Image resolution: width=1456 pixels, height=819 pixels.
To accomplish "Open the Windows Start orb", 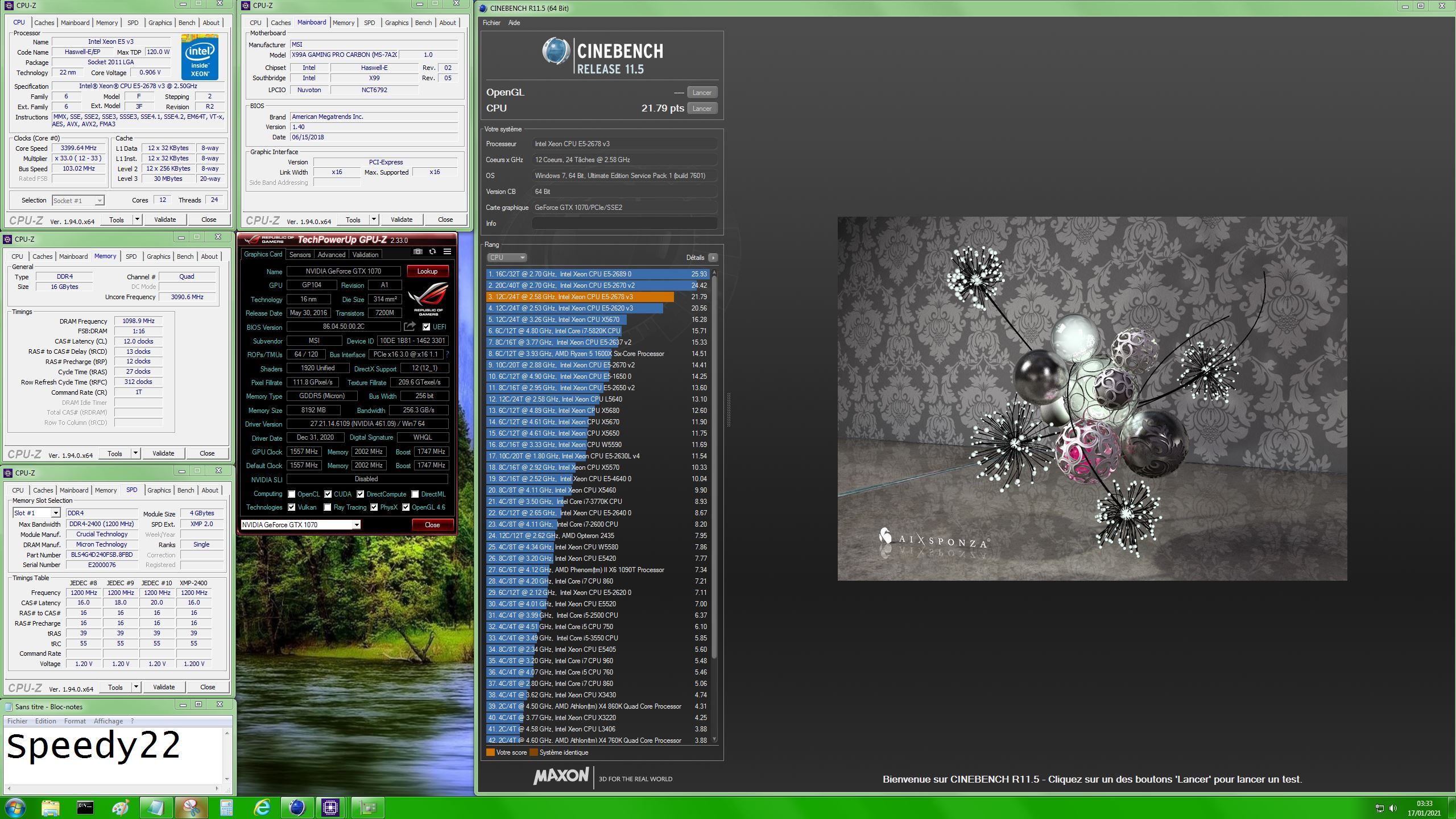I will [x=15, y=807].
